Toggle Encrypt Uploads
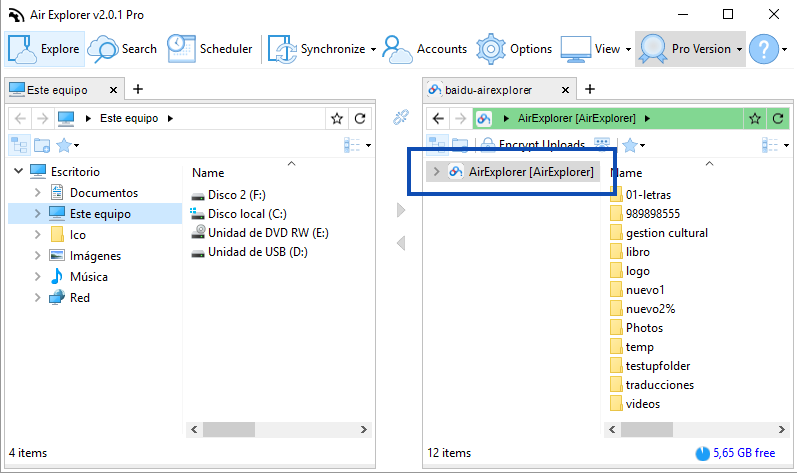 coord(533,144)
